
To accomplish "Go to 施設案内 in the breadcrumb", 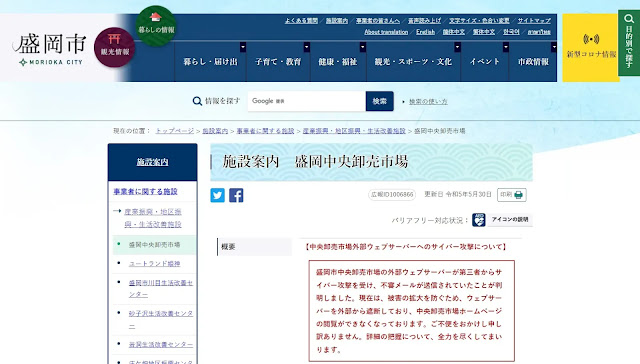I will [x=215, y=131].
